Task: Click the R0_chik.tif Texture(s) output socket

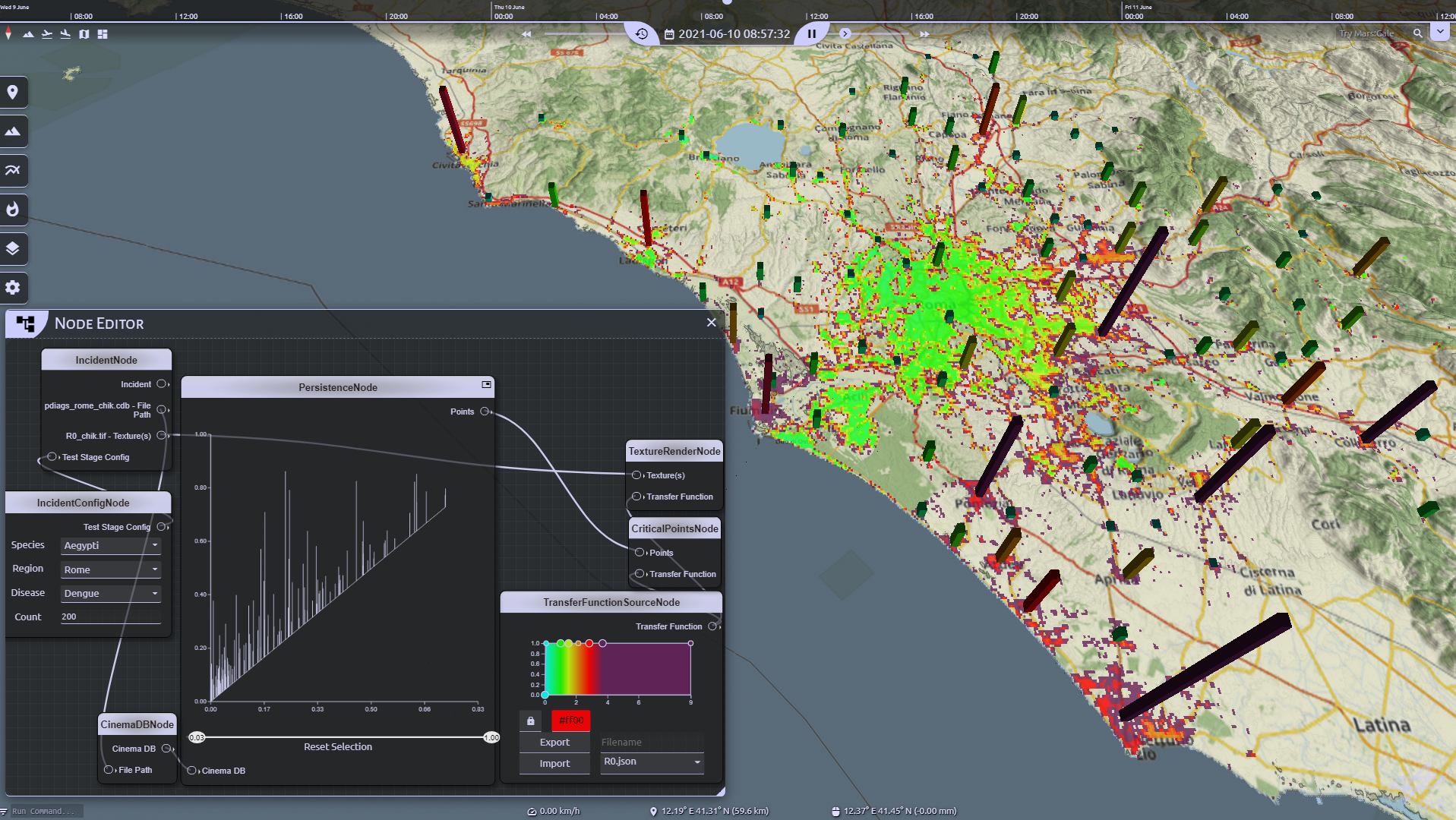Action: (x=161, y=436)
